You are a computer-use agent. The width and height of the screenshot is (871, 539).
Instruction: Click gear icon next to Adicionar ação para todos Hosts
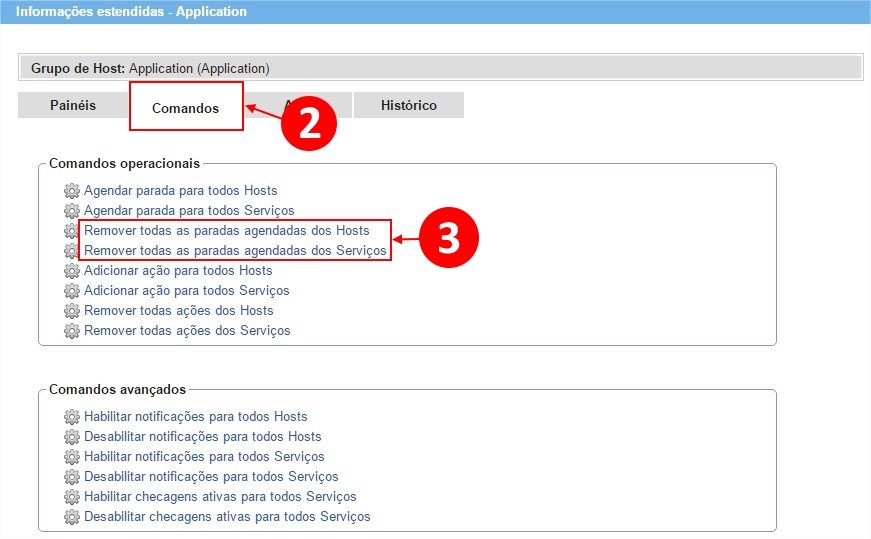tap(71, 271)
